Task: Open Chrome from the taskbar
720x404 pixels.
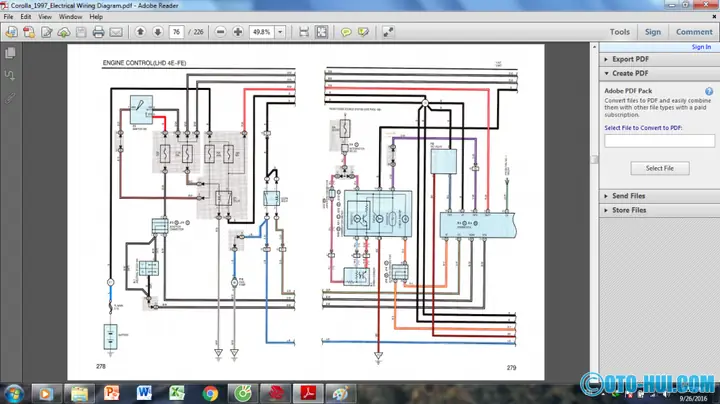Action: coord(210,394)
